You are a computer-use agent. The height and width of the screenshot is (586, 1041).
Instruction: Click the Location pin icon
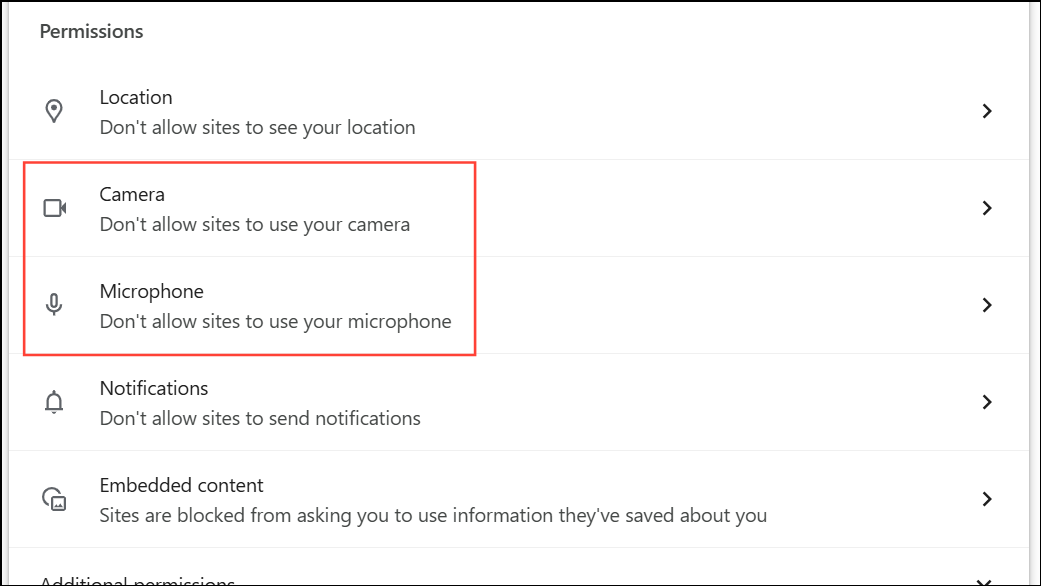(54, 111)
